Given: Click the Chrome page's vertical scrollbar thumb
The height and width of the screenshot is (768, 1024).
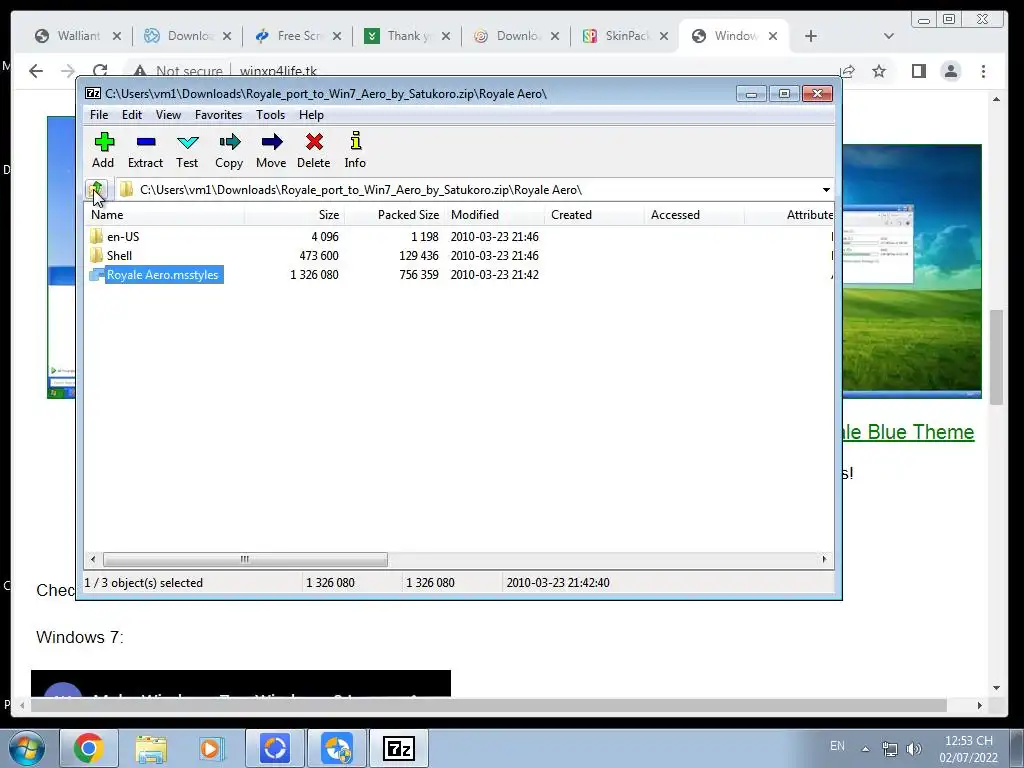Looking at the screenshot, I should pyautogui.click(x=996, y=357).
